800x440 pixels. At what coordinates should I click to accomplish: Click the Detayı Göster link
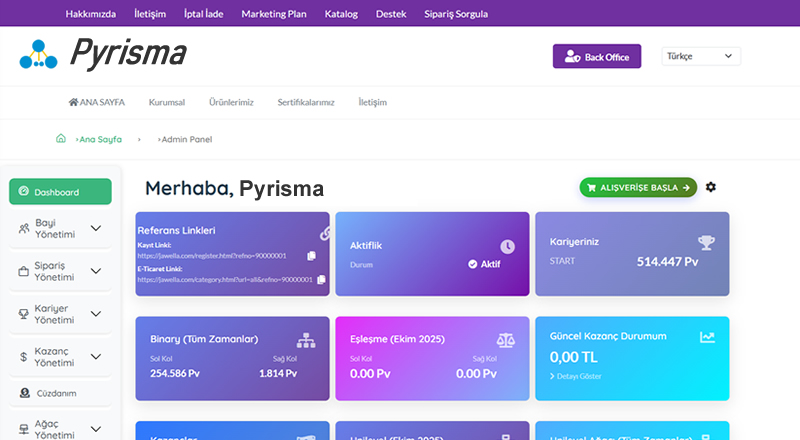580,375
